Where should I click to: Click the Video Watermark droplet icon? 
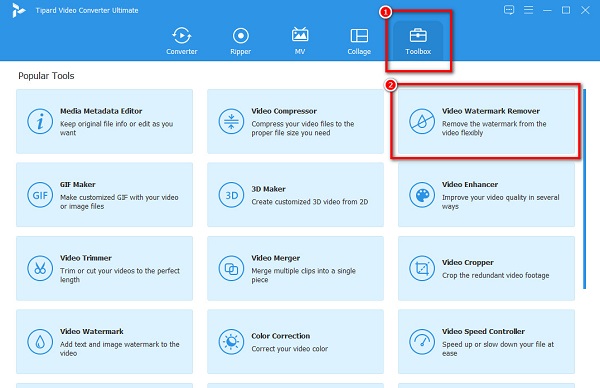tap(40, 342)
